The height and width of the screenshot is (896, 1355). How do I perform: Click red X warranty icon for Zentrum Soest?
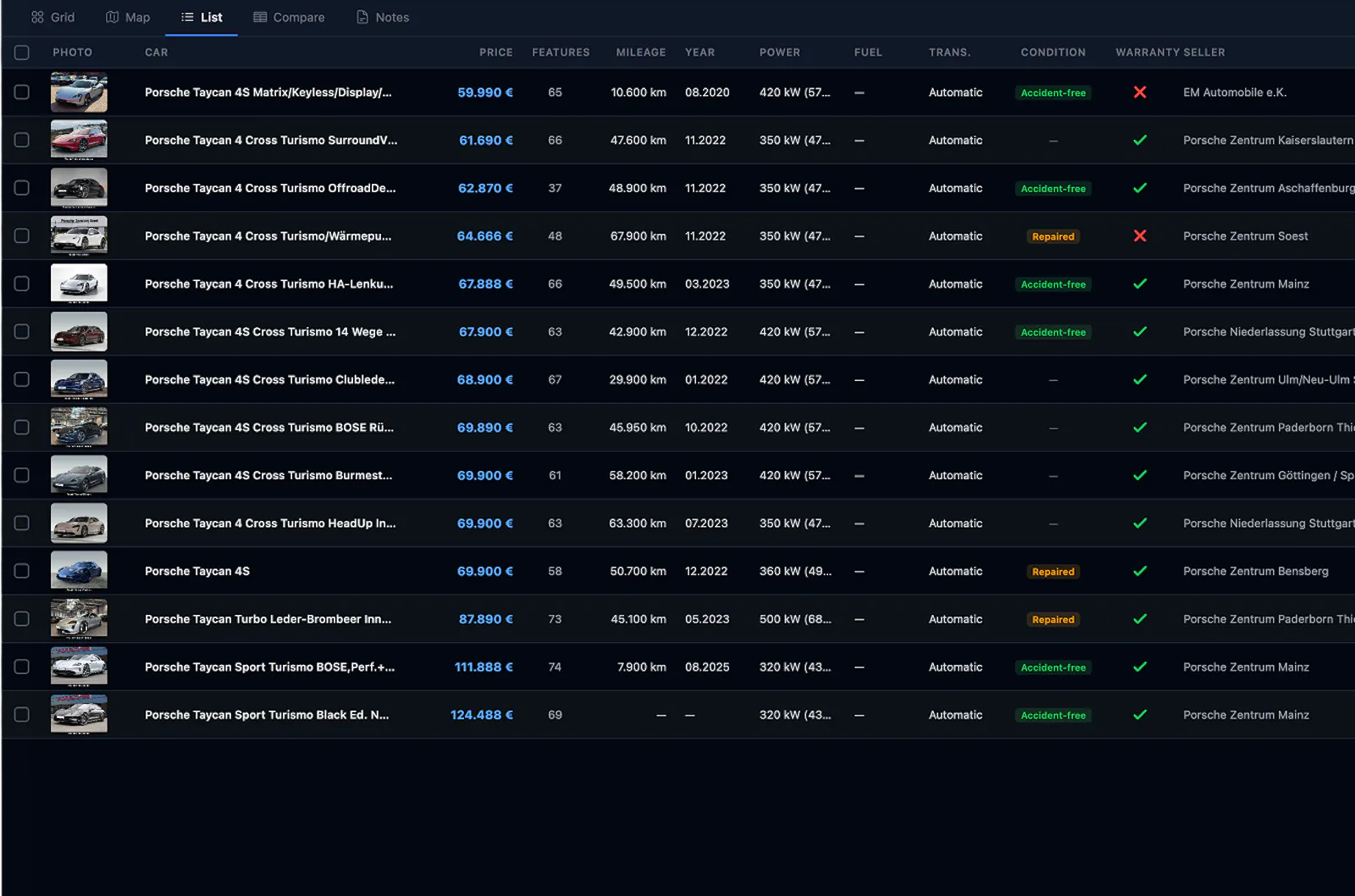(x=1140, y=236)
